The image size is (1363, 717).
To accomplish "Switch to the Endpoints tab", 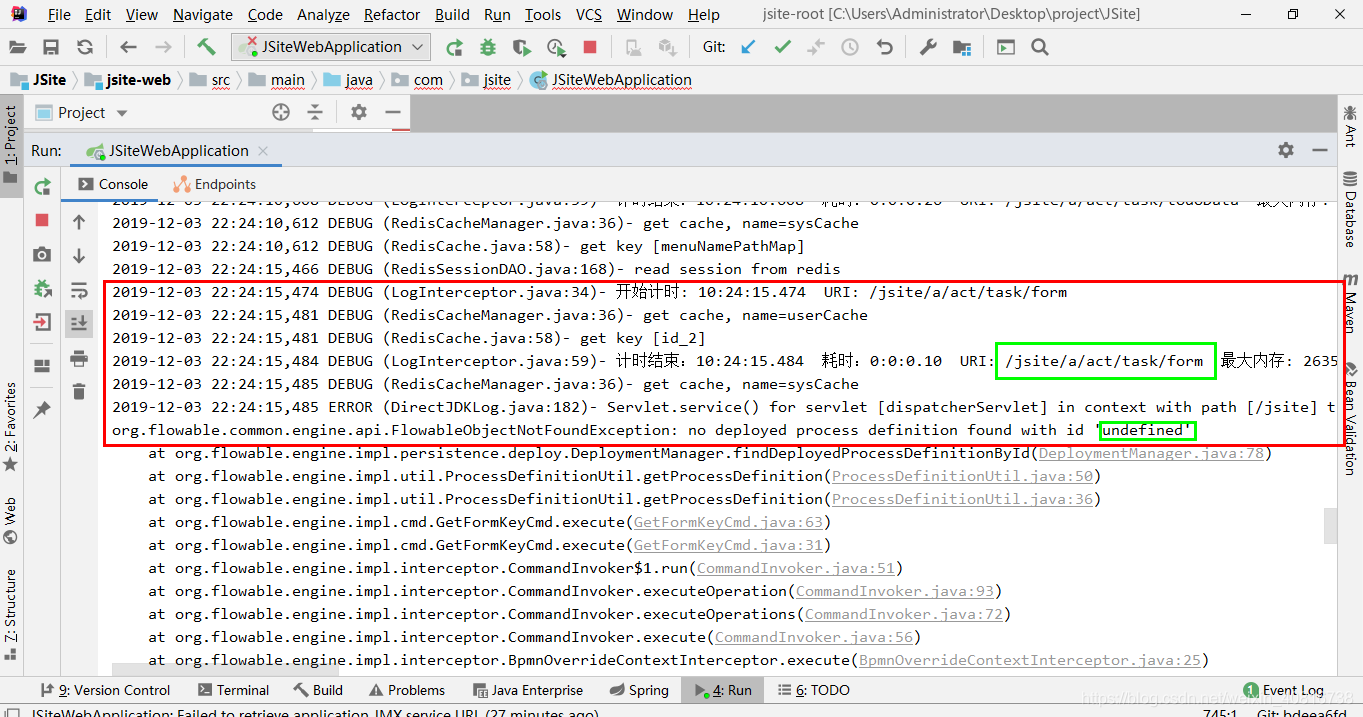I will click(x=214, y=184).
